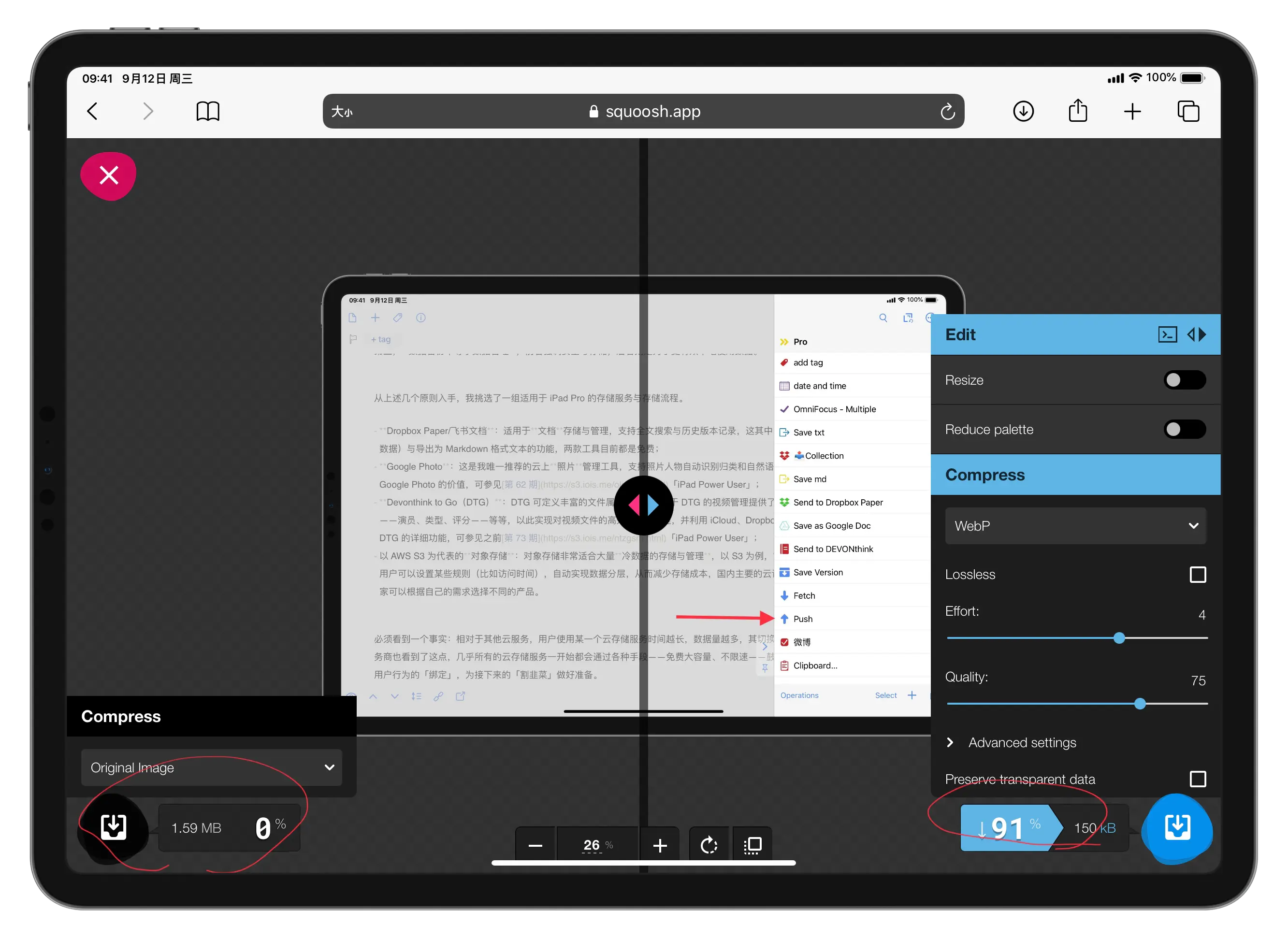
Task: Zoom in with plus button
Action: (660, 846)
